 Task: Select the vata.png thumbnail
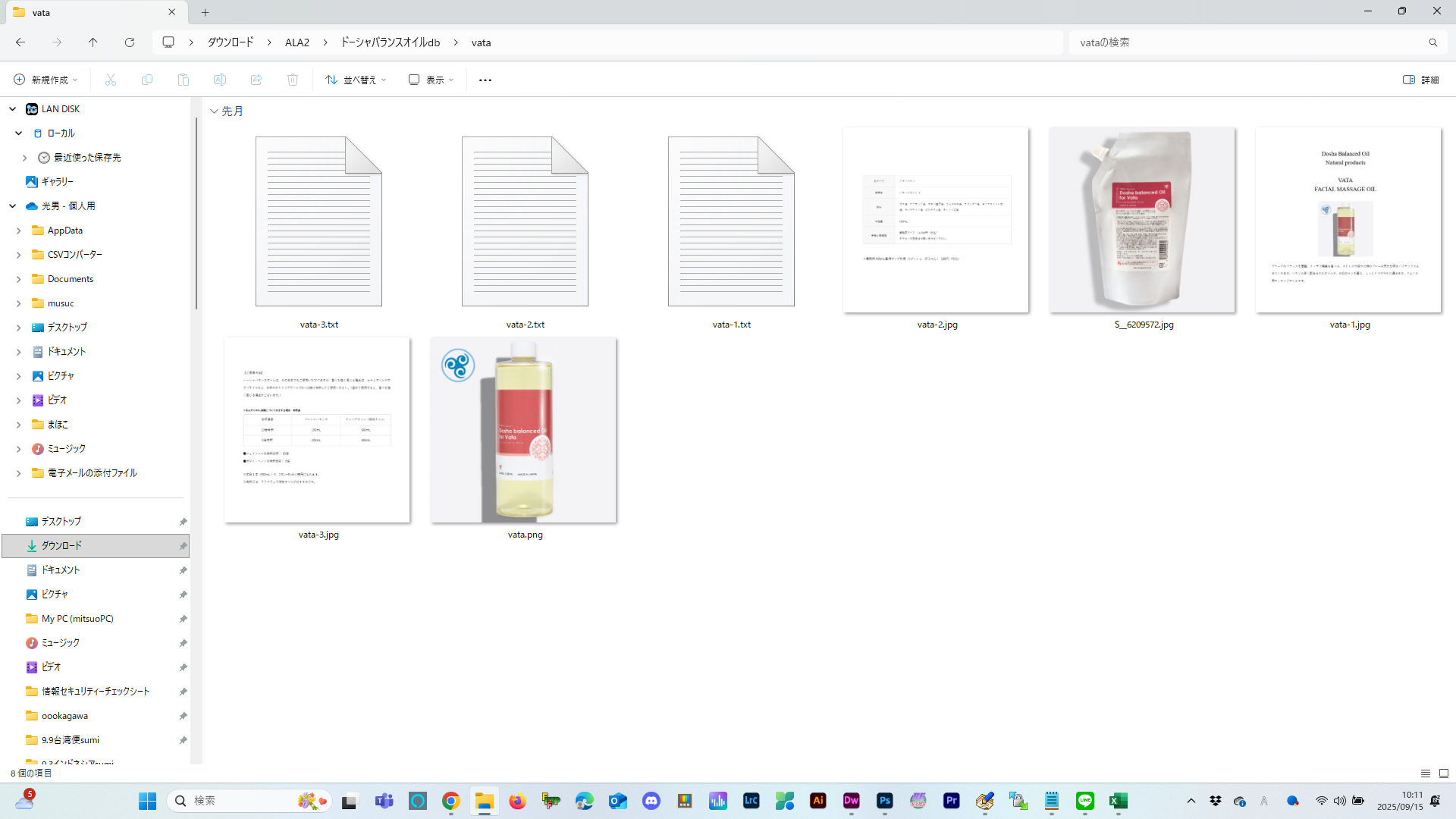tap(523, 430)
